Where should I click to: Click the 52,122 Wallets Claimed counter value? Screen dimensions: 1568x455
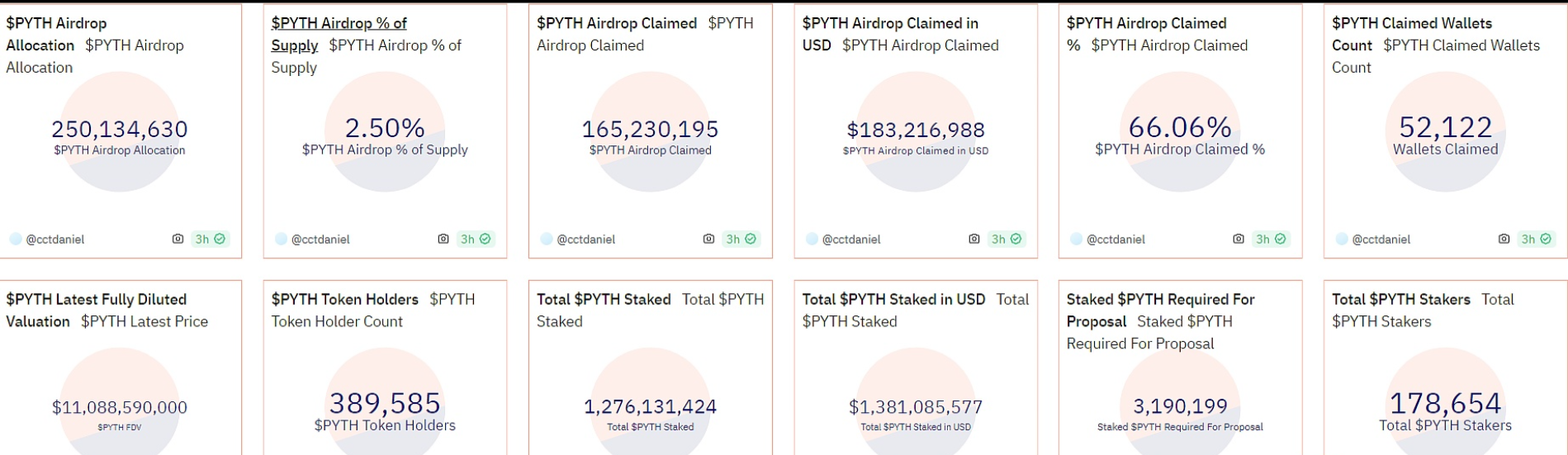click(1445, 127)
